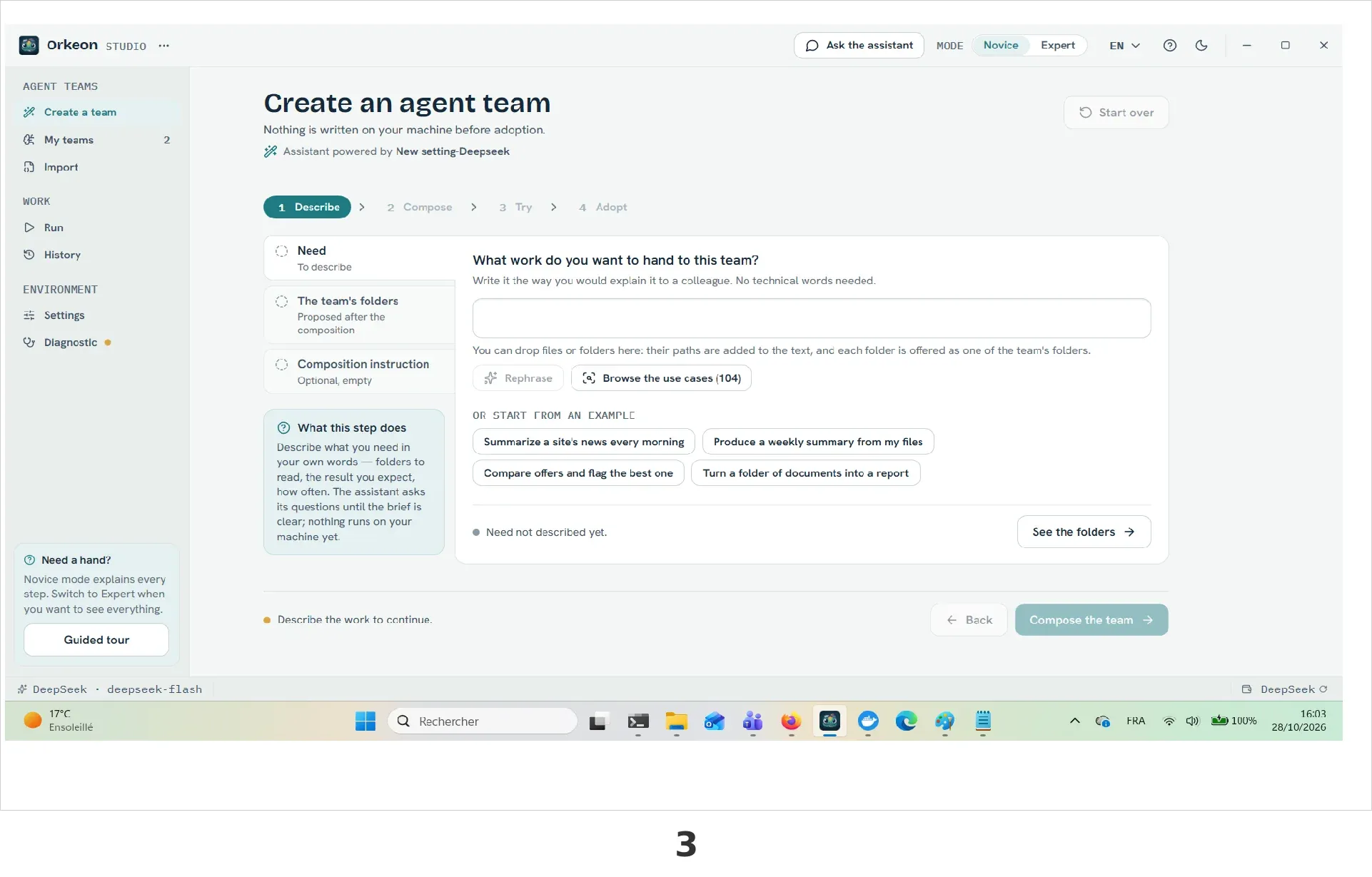Open Microsoft Teams from the taskbar
Image resolution: width=1372 pixels, height=877 pixels.
coord(752,721)
